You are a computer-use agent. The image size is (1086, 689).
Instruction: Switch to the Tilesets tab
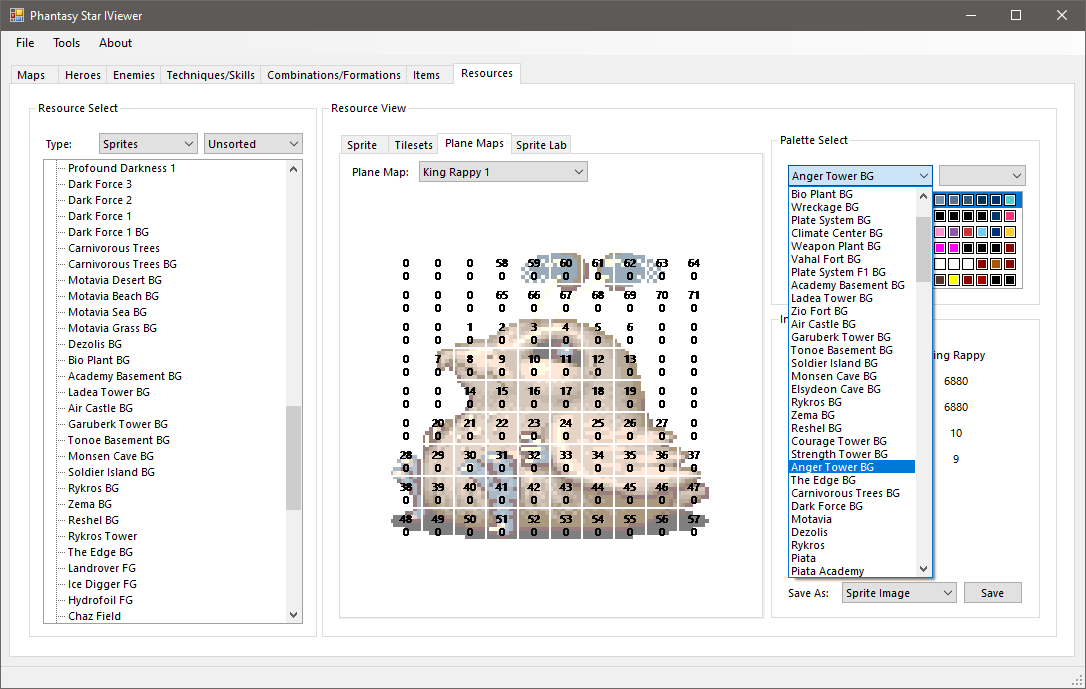pos(413,145)
